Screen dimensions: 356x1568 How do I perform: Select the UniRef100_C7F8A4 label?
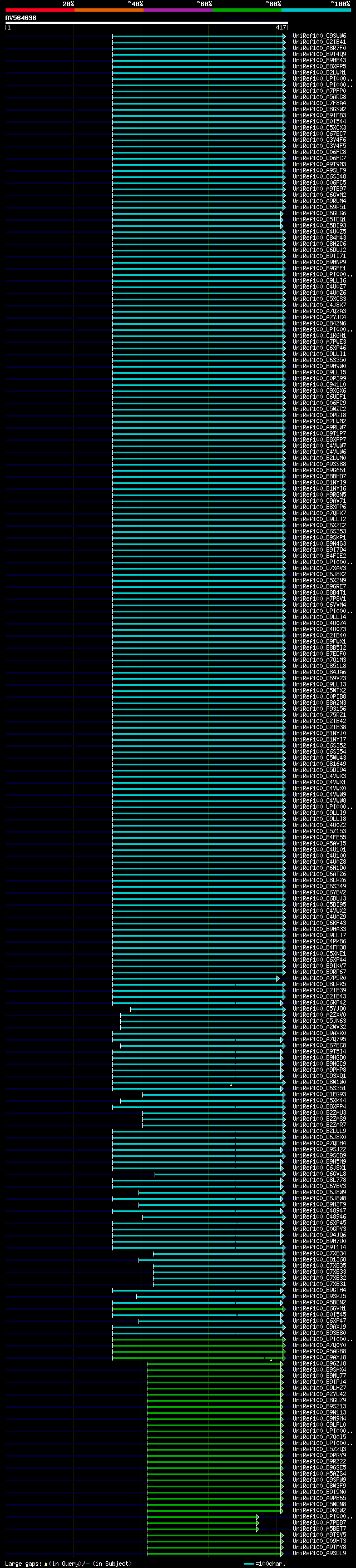319,103
